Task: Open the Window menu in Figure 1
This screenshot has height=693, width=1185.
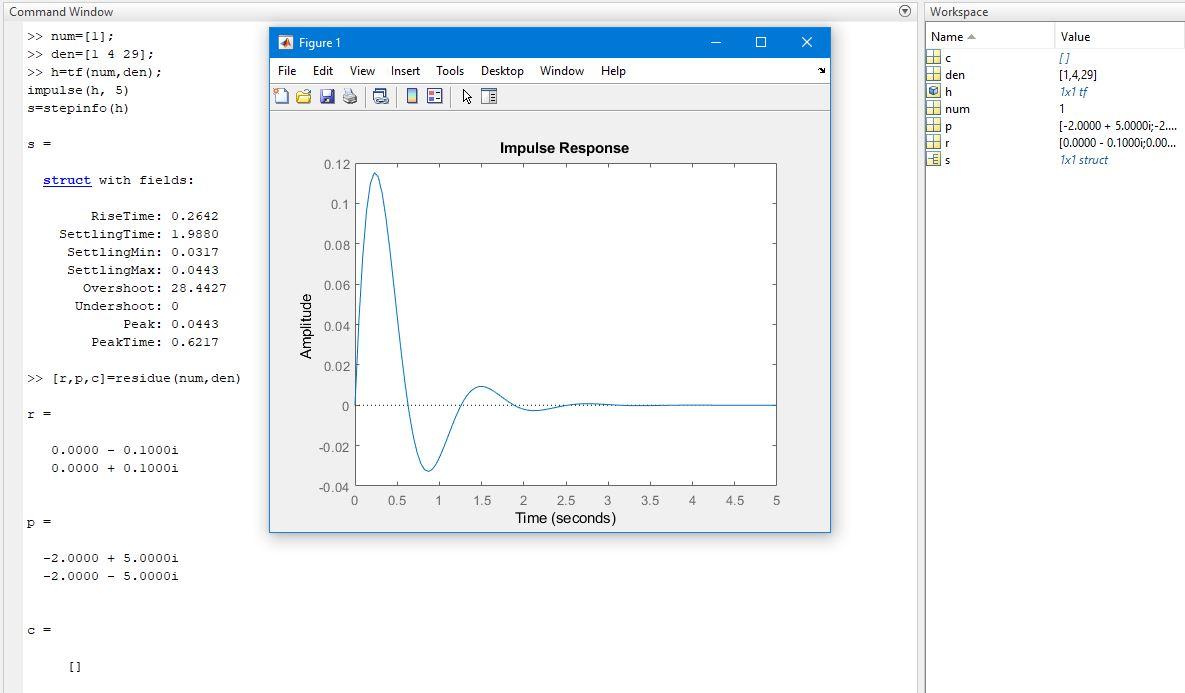Action: [562, 71]
